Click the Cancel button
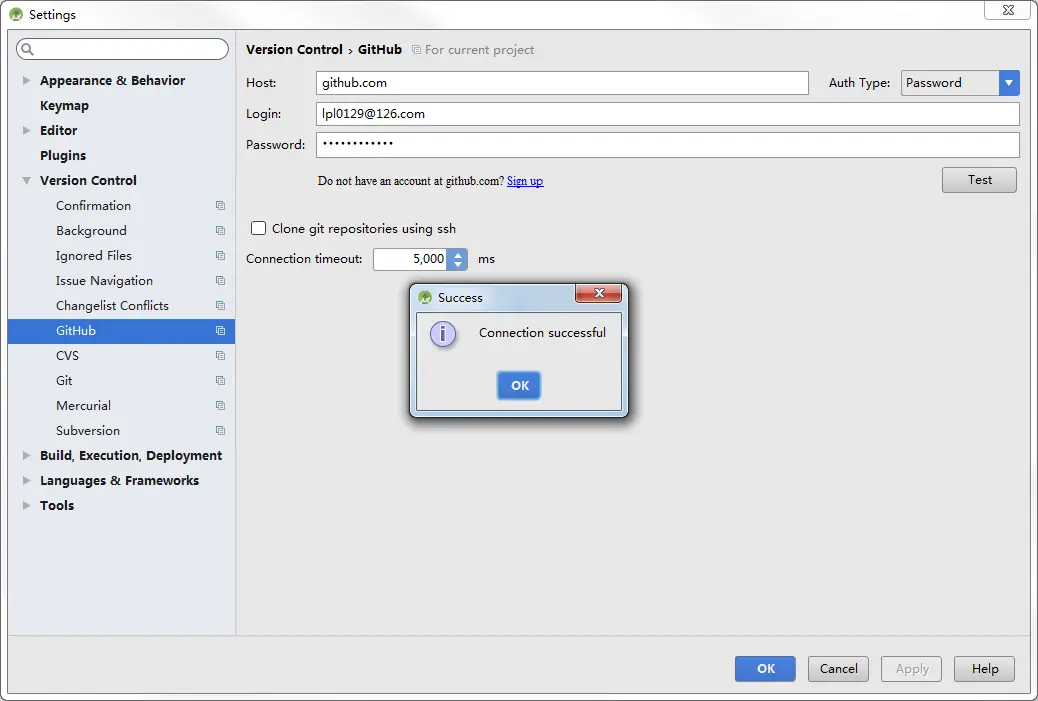The height and width of the screenshot is (701, 1038). [x=838, y=669]
